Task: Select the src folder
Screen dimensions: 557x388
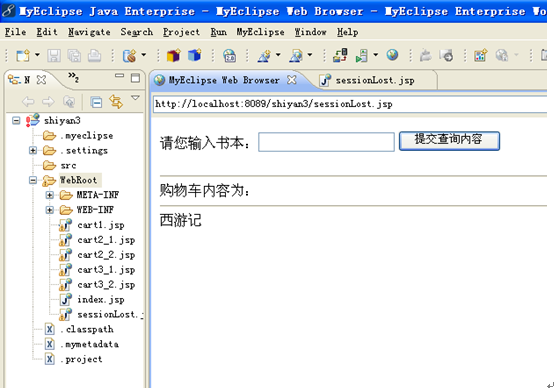Action: (x=68, y=166)
